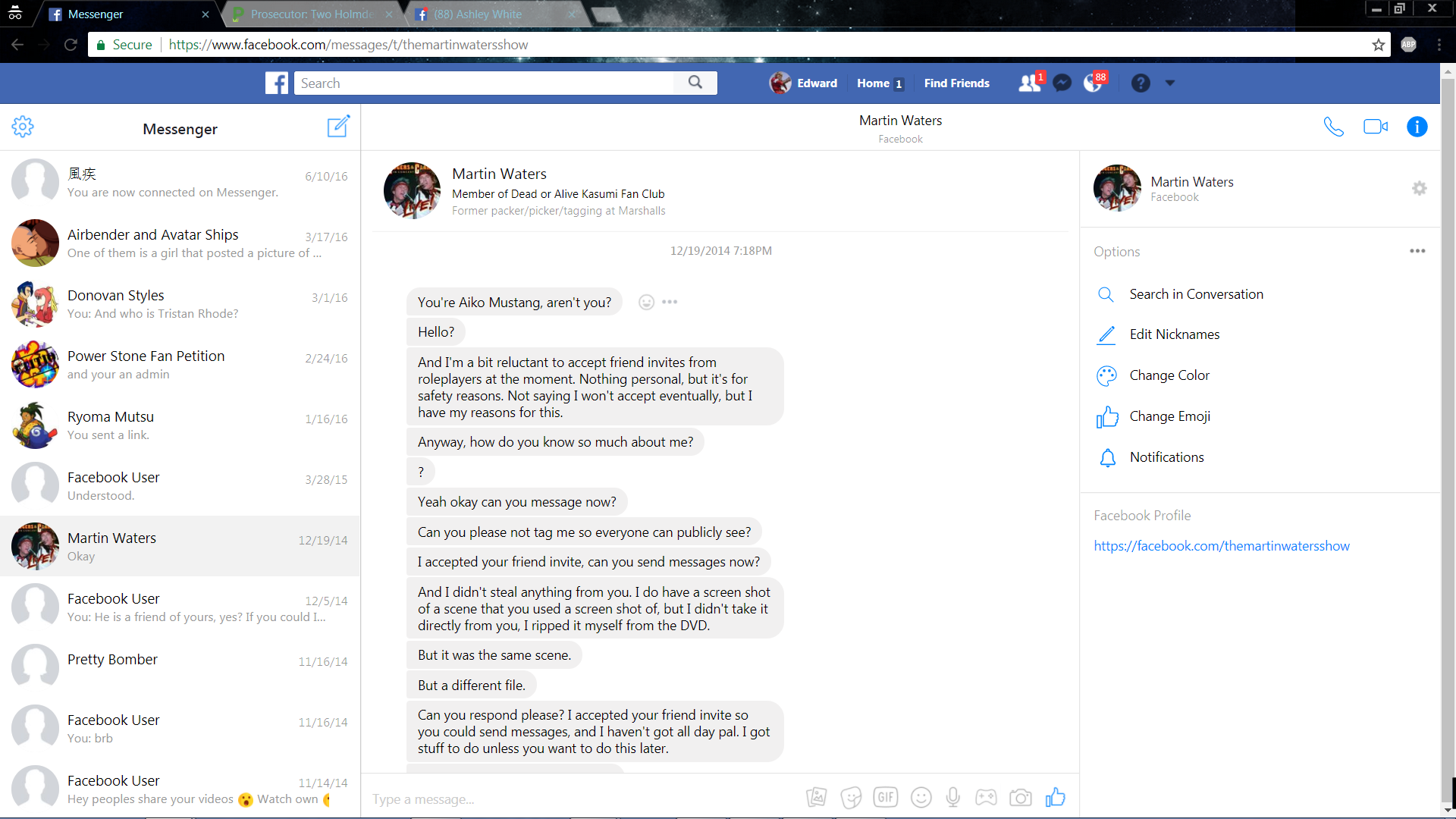
Task: Open Donovan Styles conversation
Action: point(180,304)
